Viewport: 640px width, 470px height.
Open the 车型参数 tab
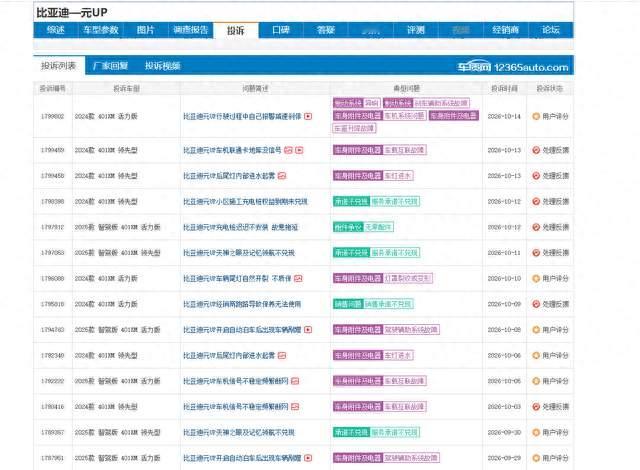coord(101,30)
